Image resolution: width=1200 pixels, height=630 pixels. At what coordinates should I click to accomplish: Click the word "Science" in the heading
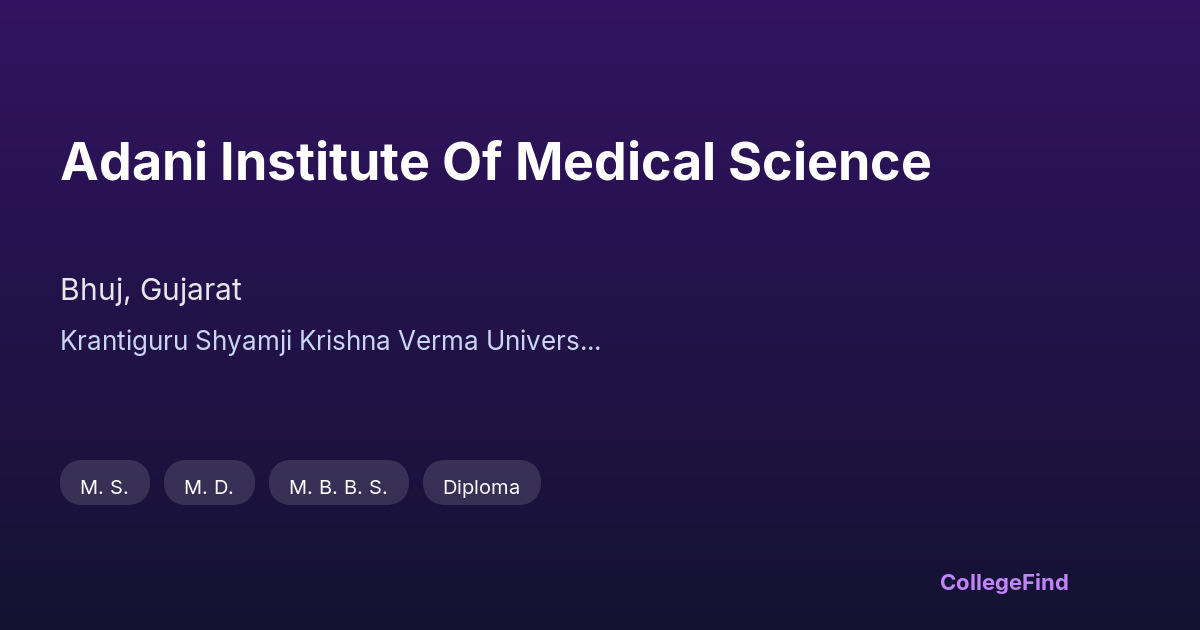point(829,162)
